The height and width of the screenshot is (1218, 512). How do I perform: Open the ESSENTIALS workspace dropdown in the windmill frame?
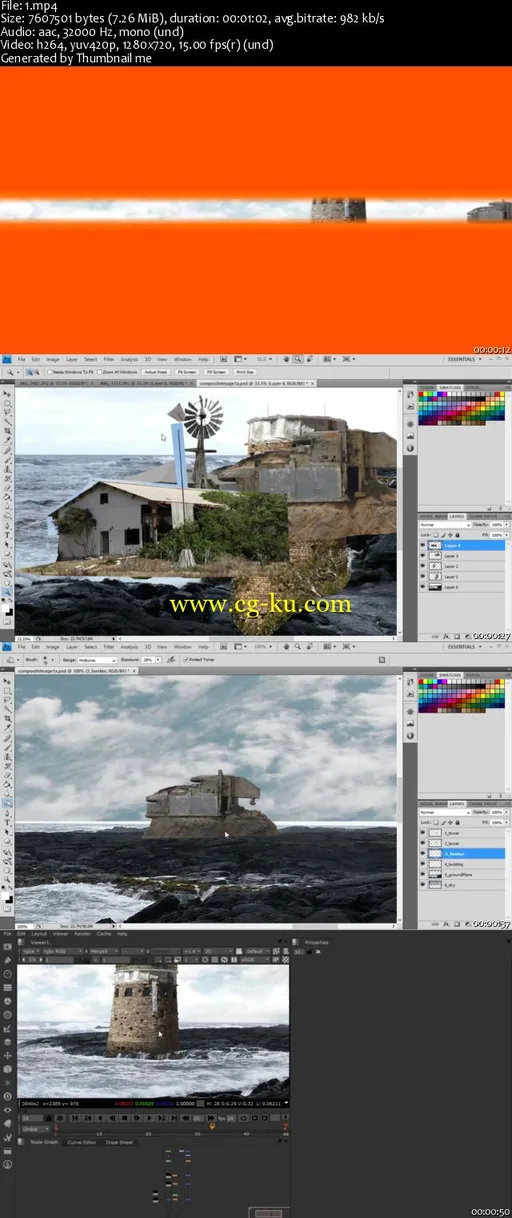click(463, 359)
